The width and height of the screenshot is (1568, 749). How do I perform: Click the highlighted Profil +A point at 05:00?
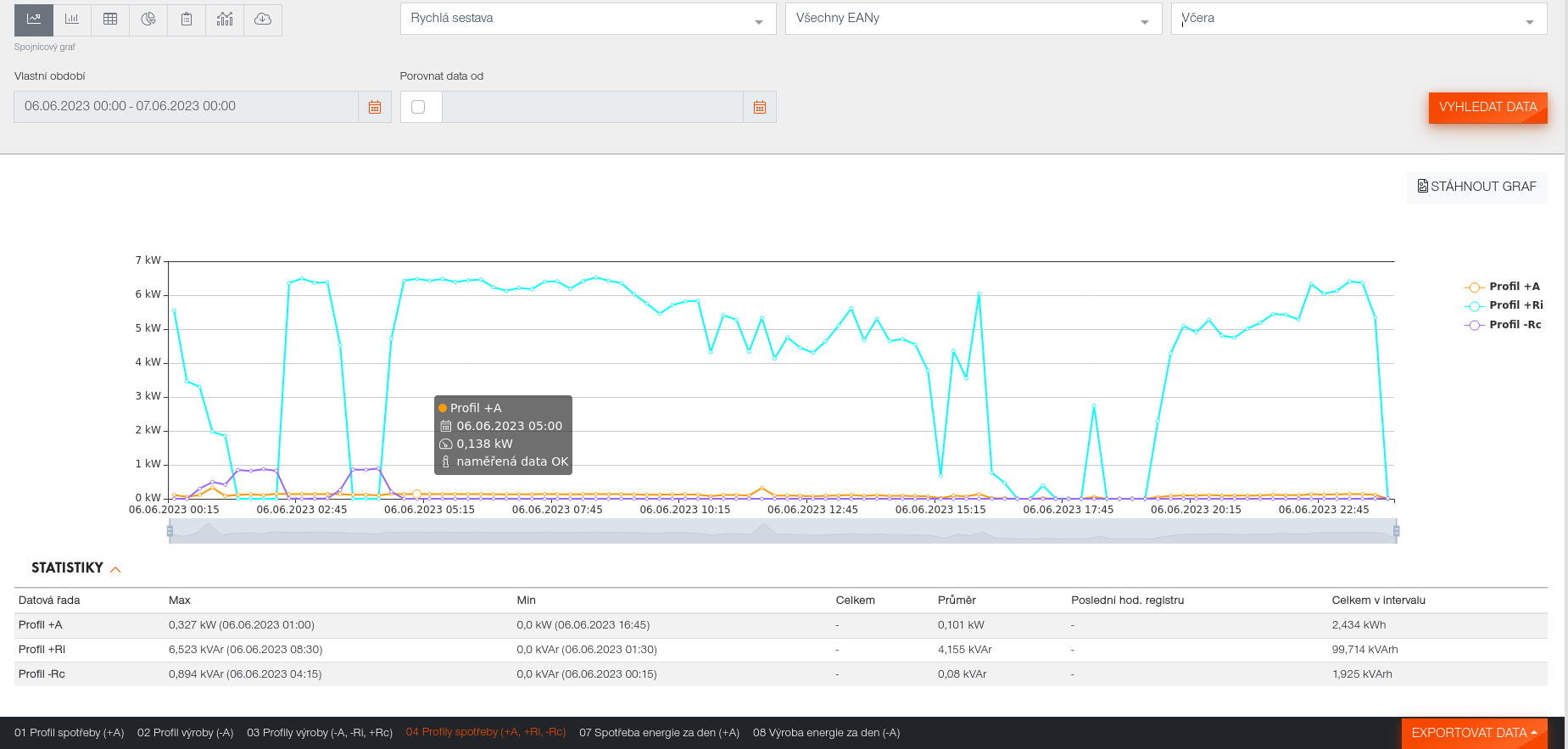click(416, 494)
